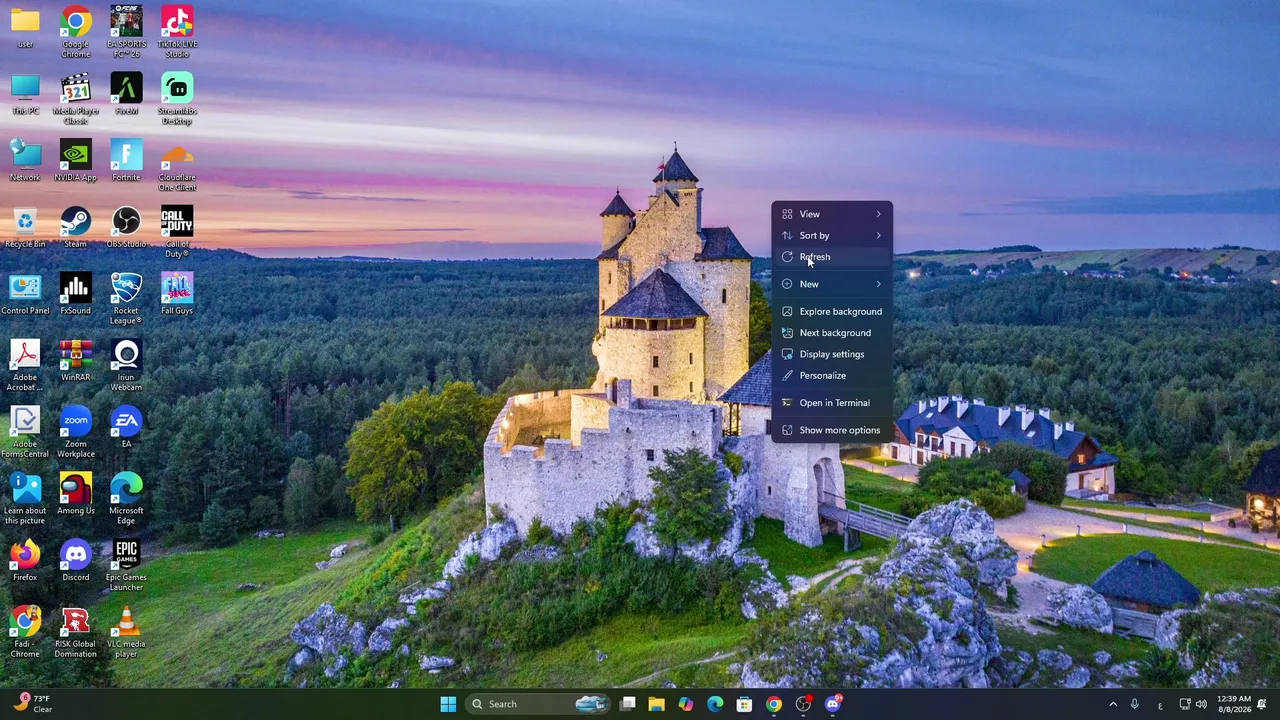
Task: Open the Google Chrome desktop shortcut
Action: (75, 31)
